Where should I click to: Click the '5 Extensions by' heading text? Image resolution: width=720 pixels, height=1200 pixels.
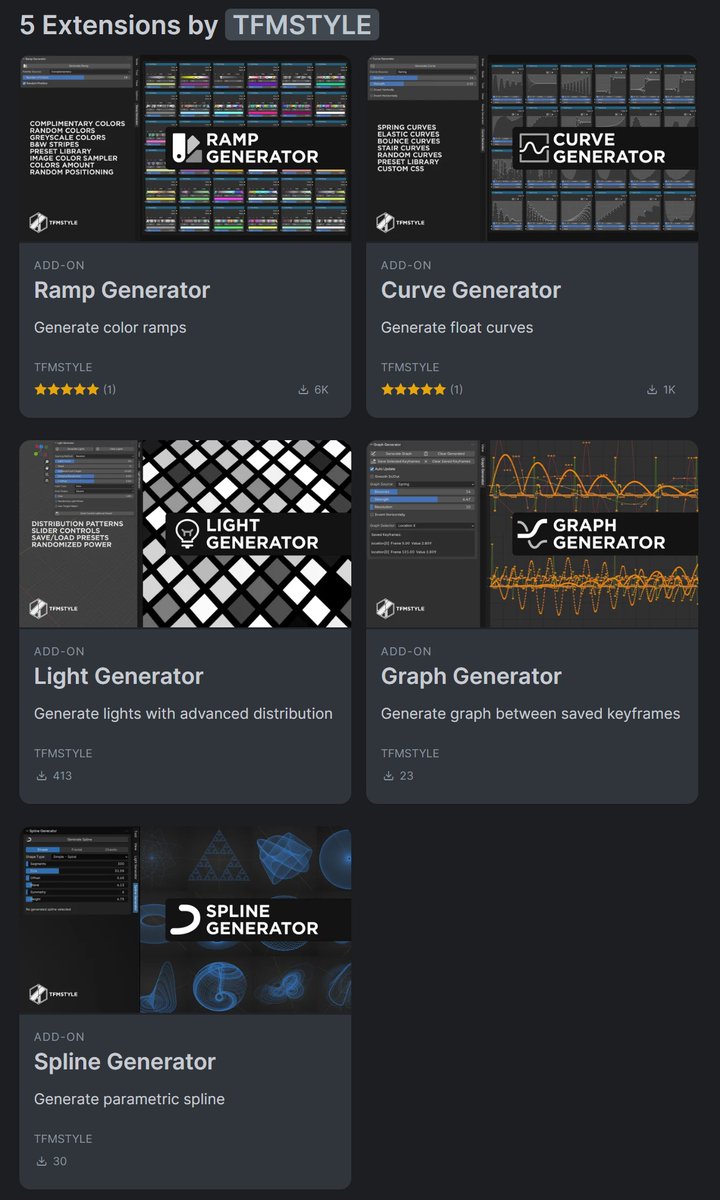(119, 25)
